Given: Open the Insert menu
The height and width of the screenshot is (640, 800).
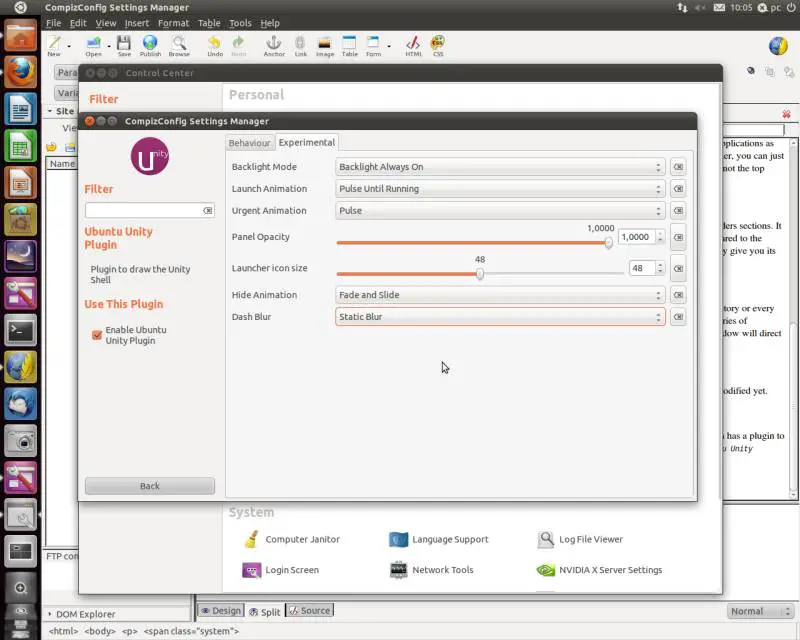Looking at the screenshot, I should 137,23.
